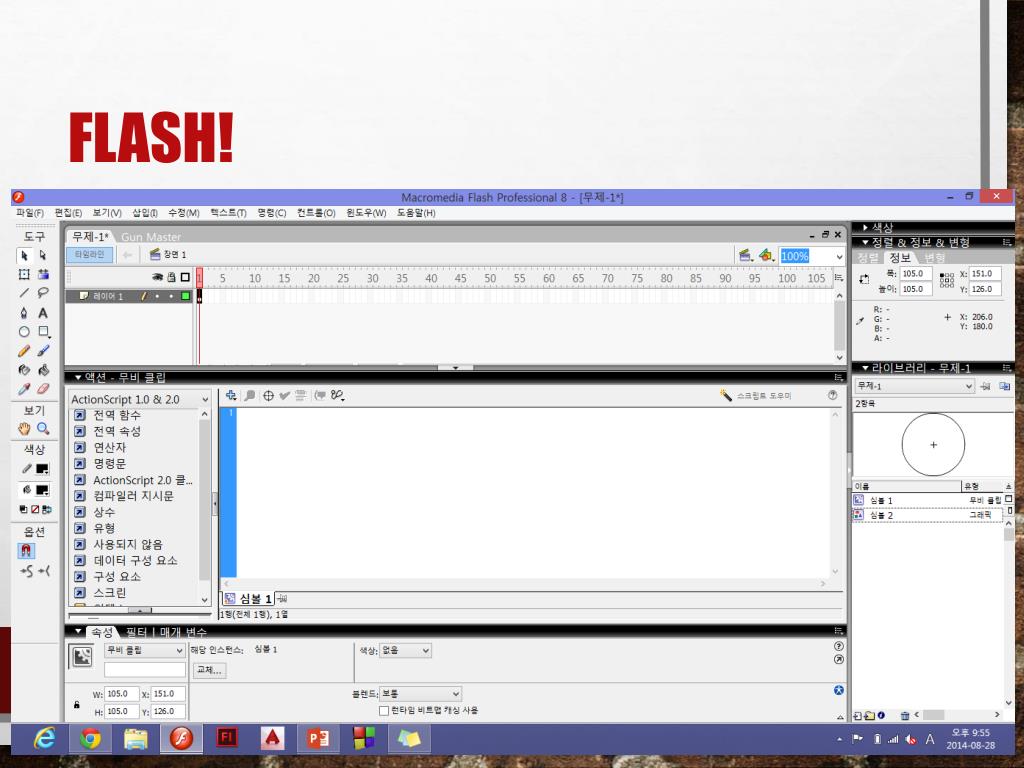Select the Brush tool

43,351
